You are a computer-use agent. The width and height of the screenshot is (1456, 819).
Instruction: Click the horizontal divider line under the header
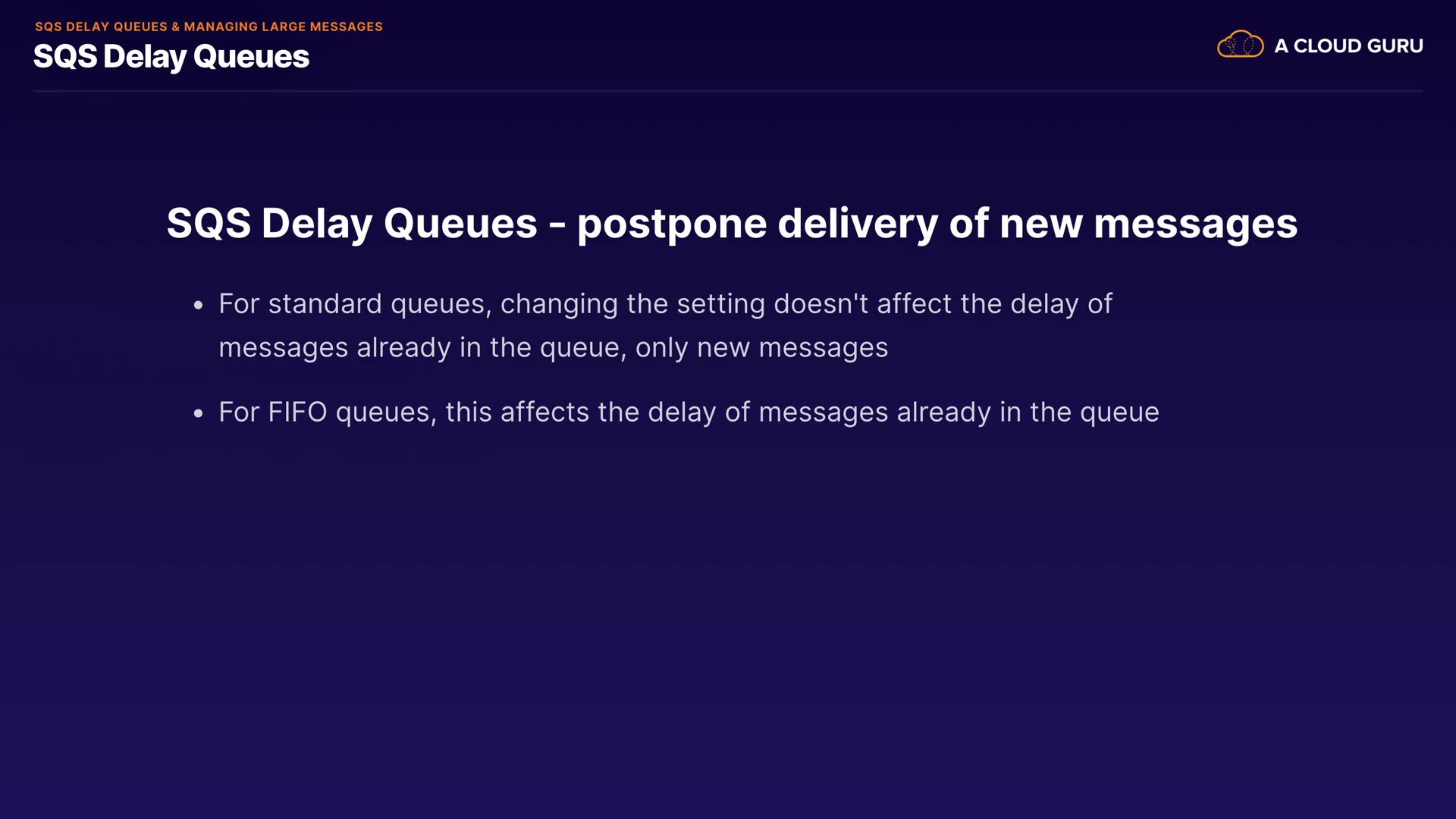click(x=728, y=91)
